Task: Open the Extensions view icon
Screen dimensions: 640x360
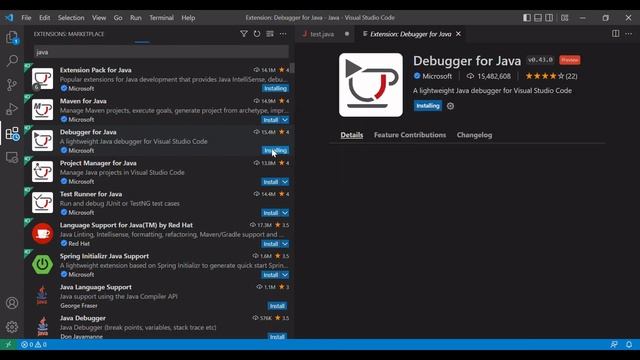Action: [x=12, y=133]
